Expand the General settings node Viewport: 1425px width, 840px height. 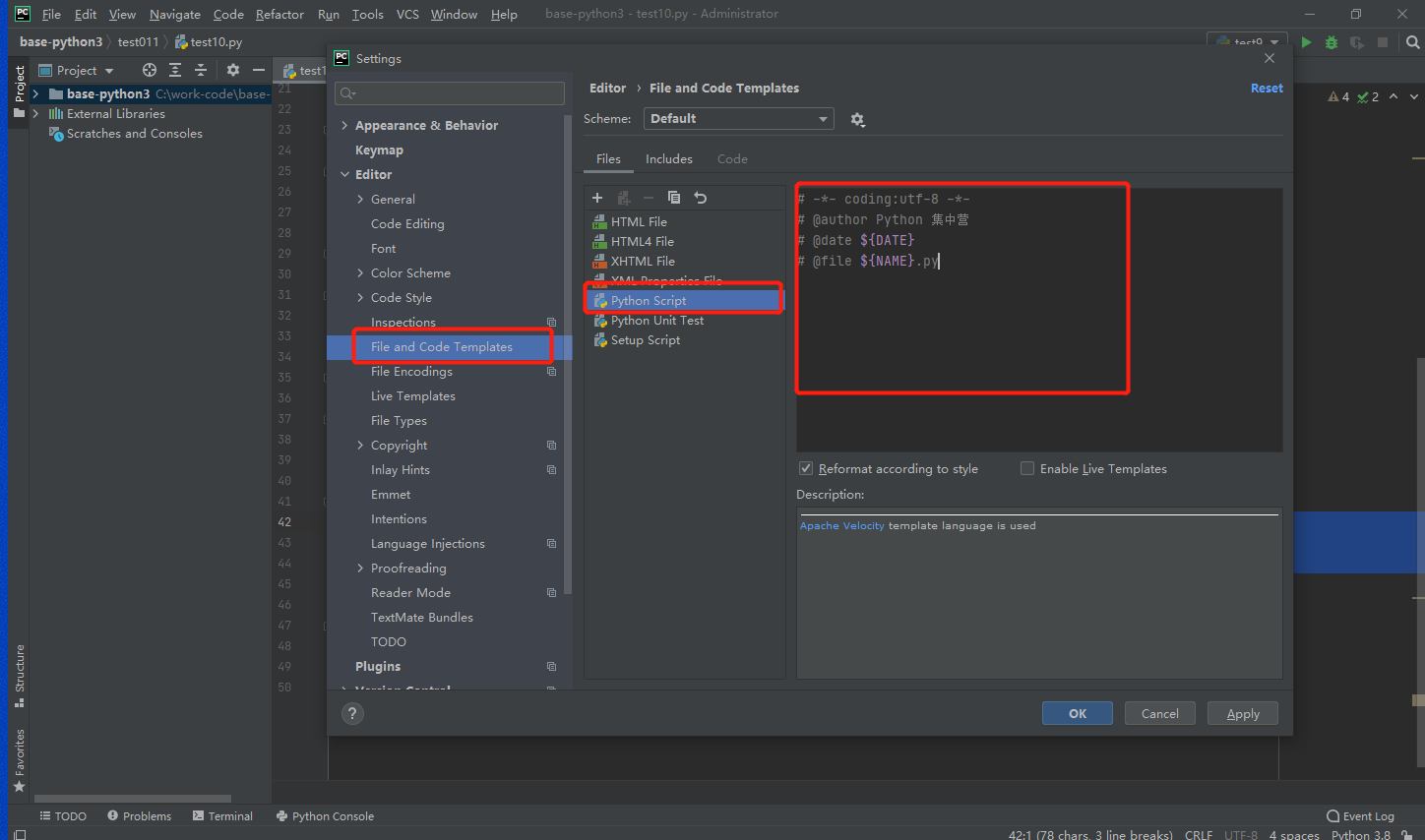click(x=360, y=200)
